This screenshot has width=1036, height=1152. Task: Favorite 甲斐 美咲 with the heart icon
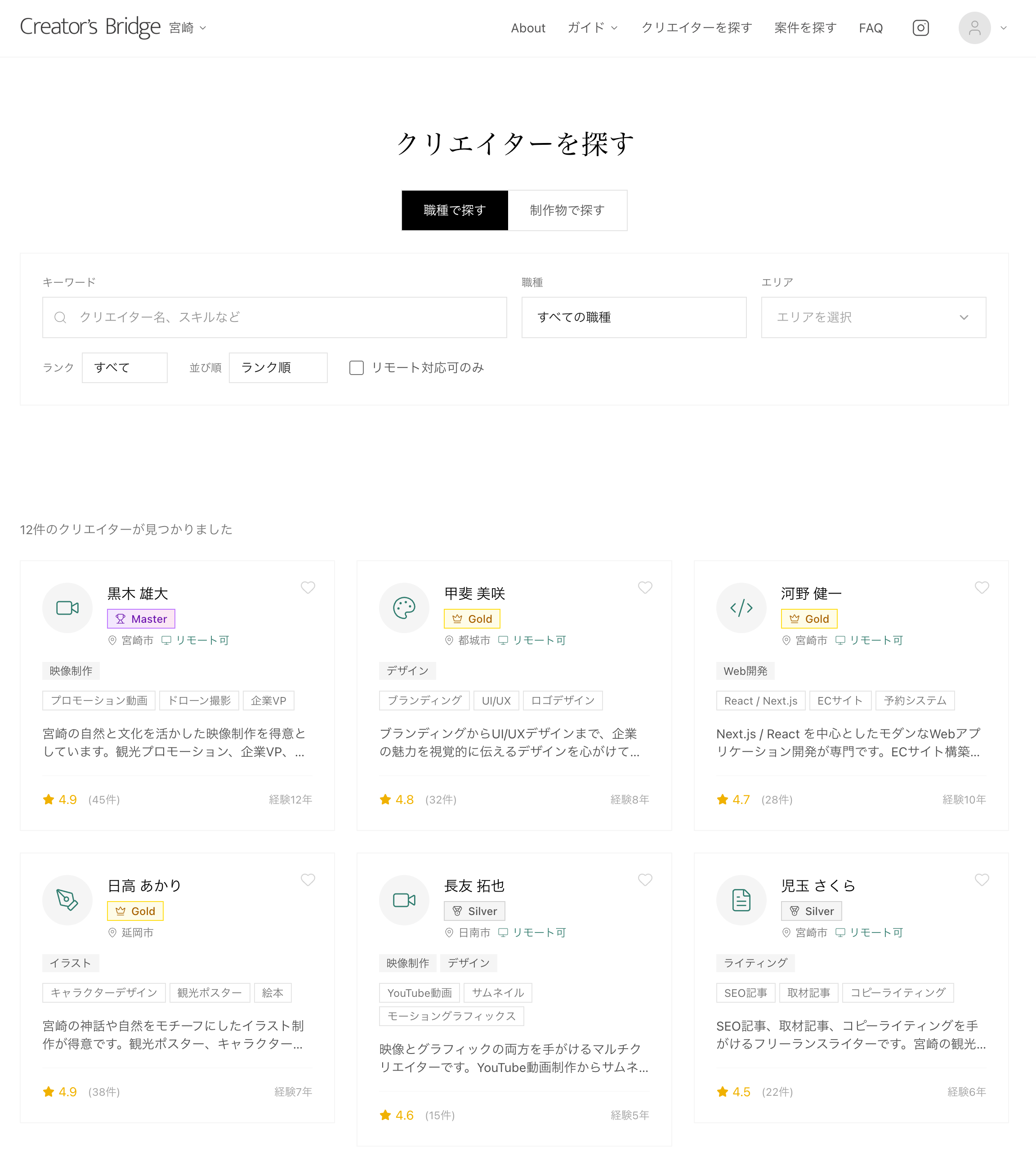(x=644, y=587)
